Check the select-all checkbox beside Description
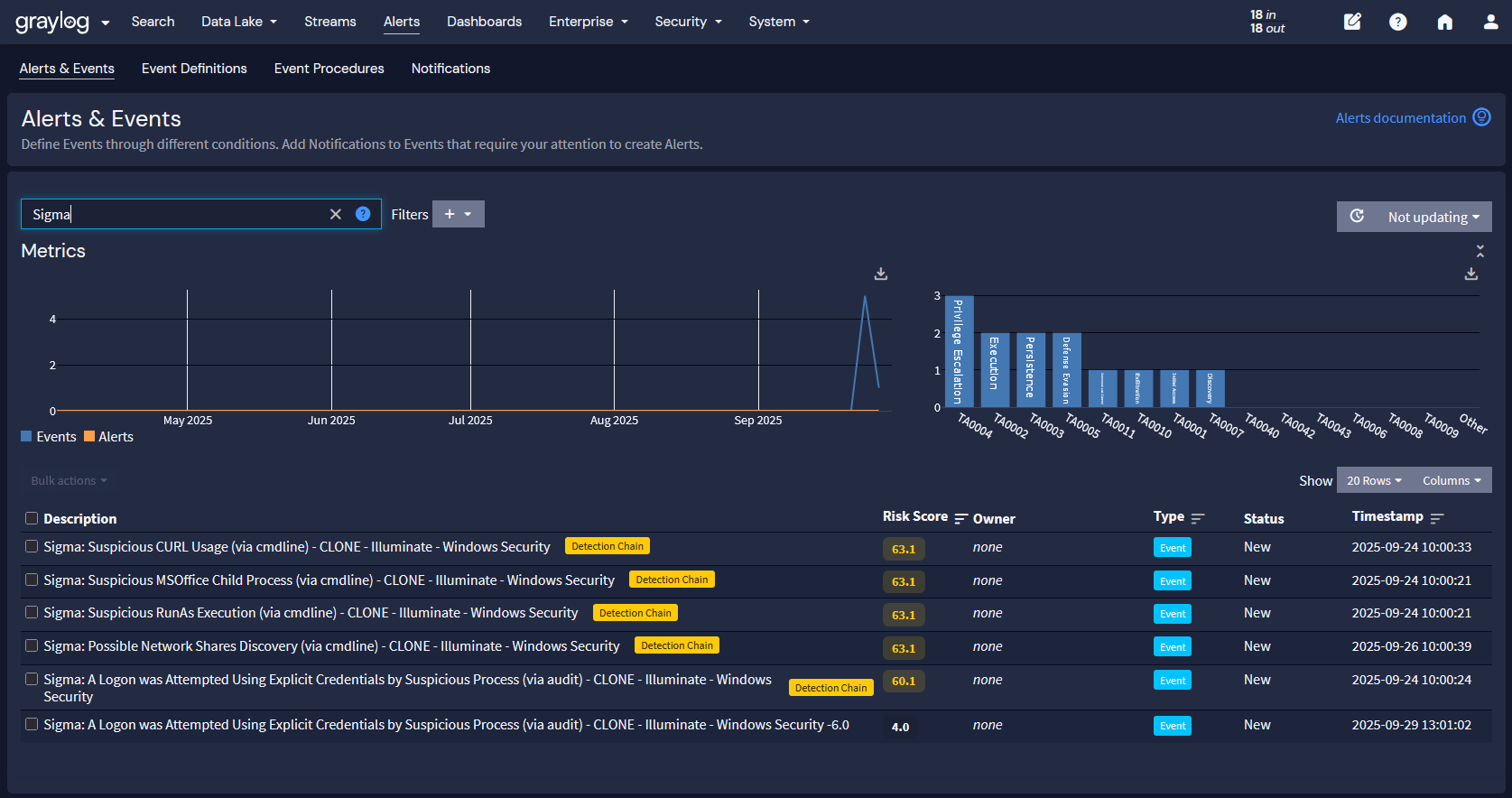This screenshot has width=1512, height=798. click(32, 518)
